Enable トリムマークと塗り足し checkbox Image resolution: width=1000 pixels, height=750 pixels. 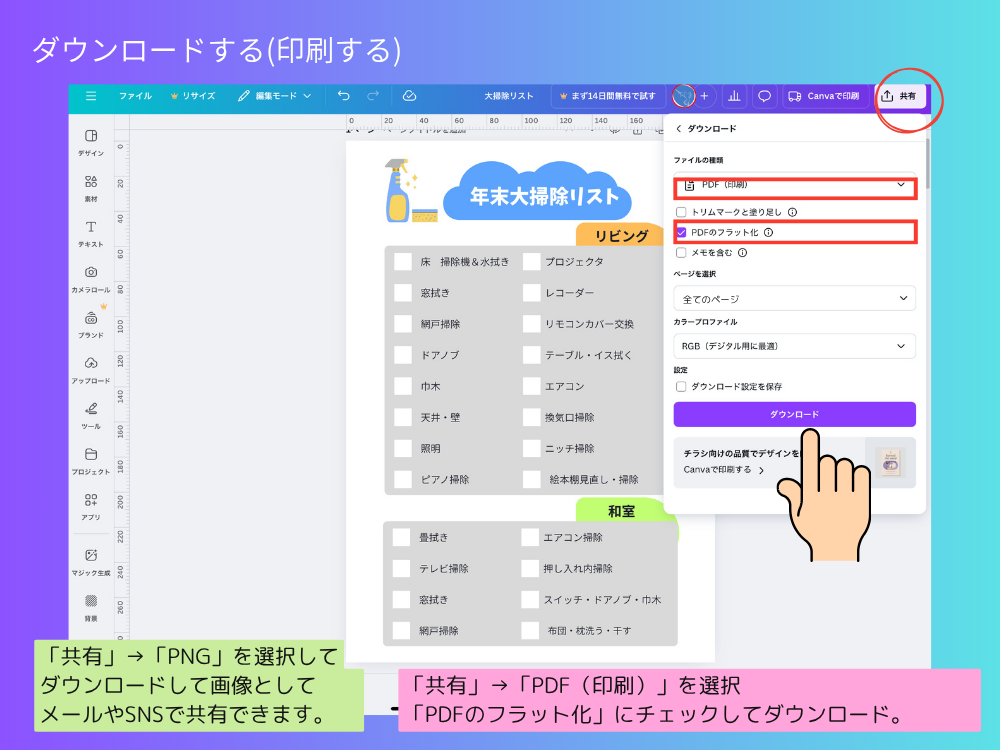point(681,212)
